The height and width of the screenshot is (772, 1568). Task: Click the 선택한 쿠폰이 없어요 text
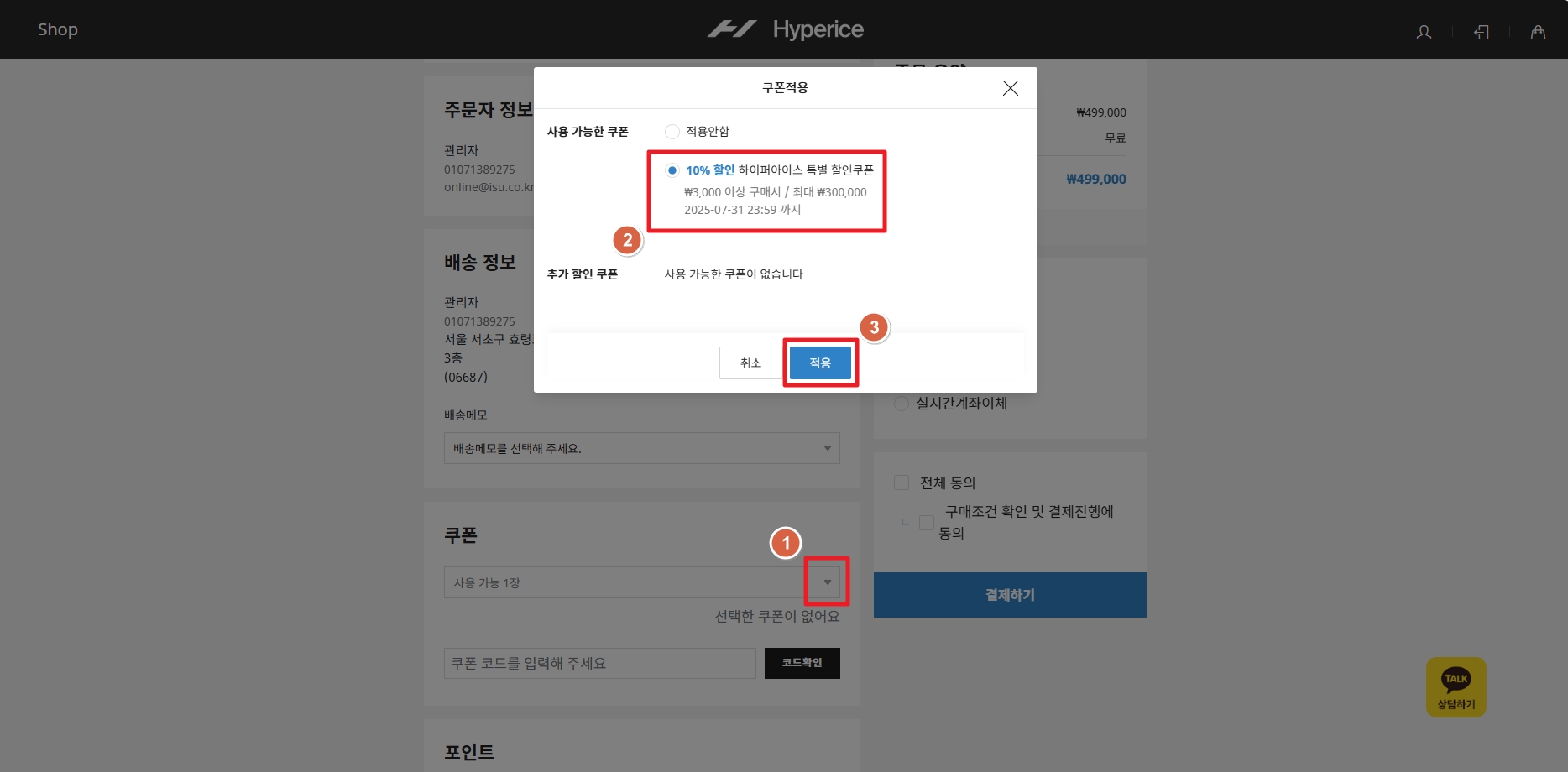[777, 616]
